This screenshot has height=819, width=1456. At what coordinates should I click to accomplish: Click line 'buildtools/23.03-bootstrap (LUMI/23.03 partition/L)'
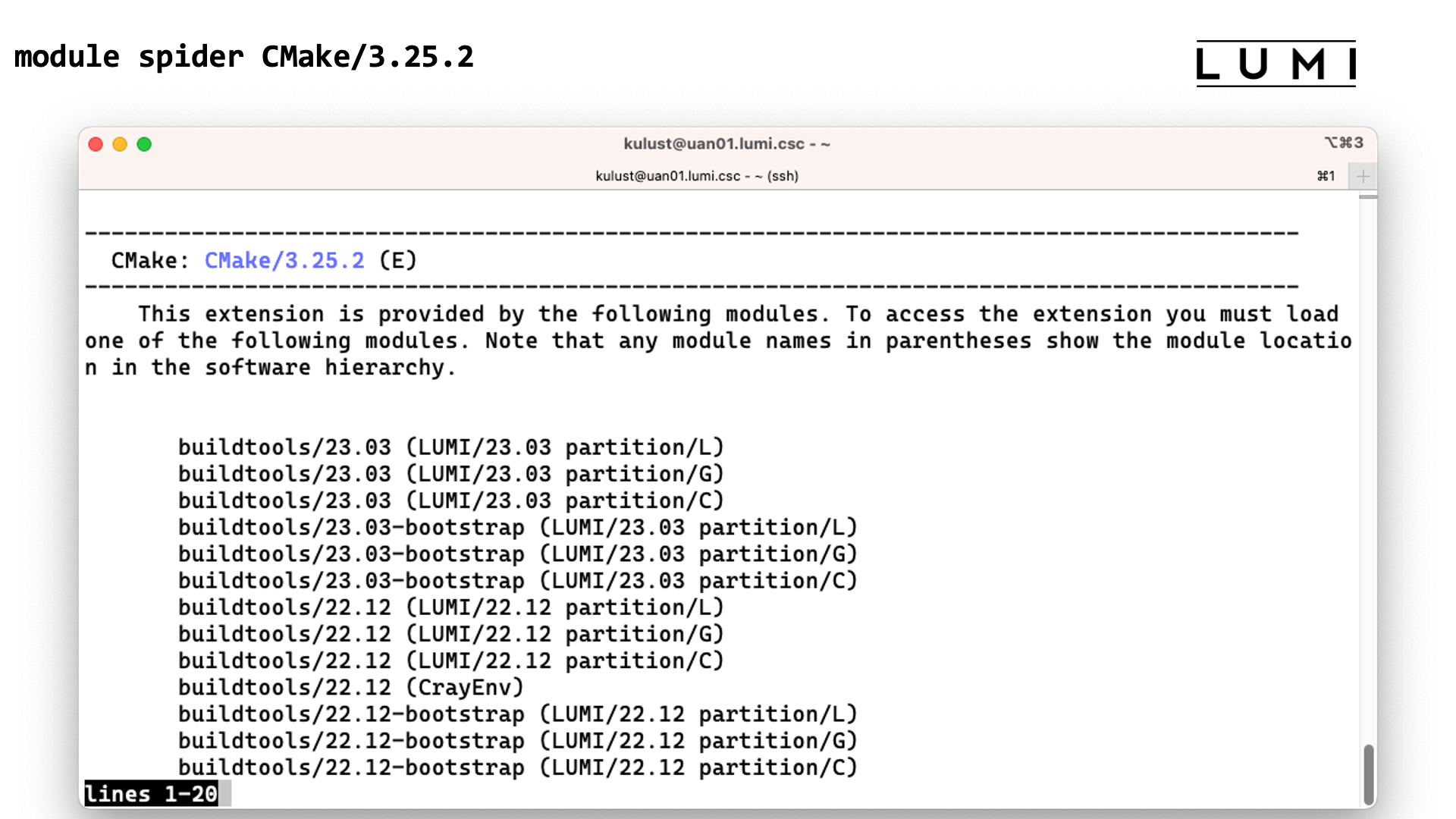[x=518, y=527]
